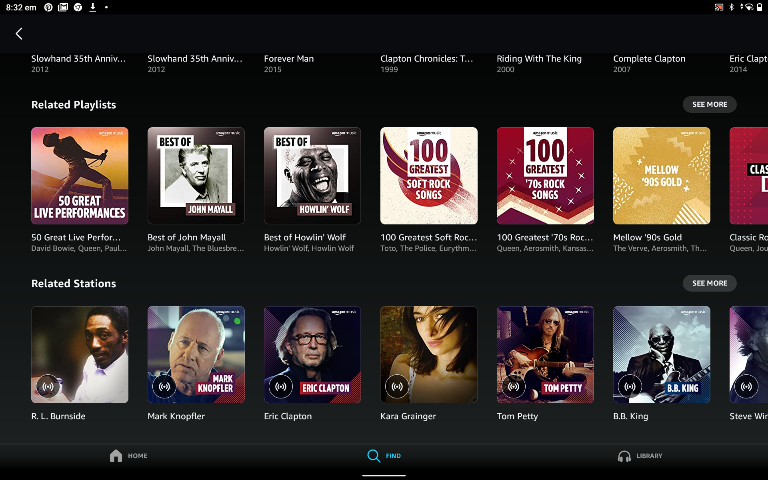
Task: Open 50 Great Live Performances playlist cover
Action: pyautogui.click(x=80, y=176)
